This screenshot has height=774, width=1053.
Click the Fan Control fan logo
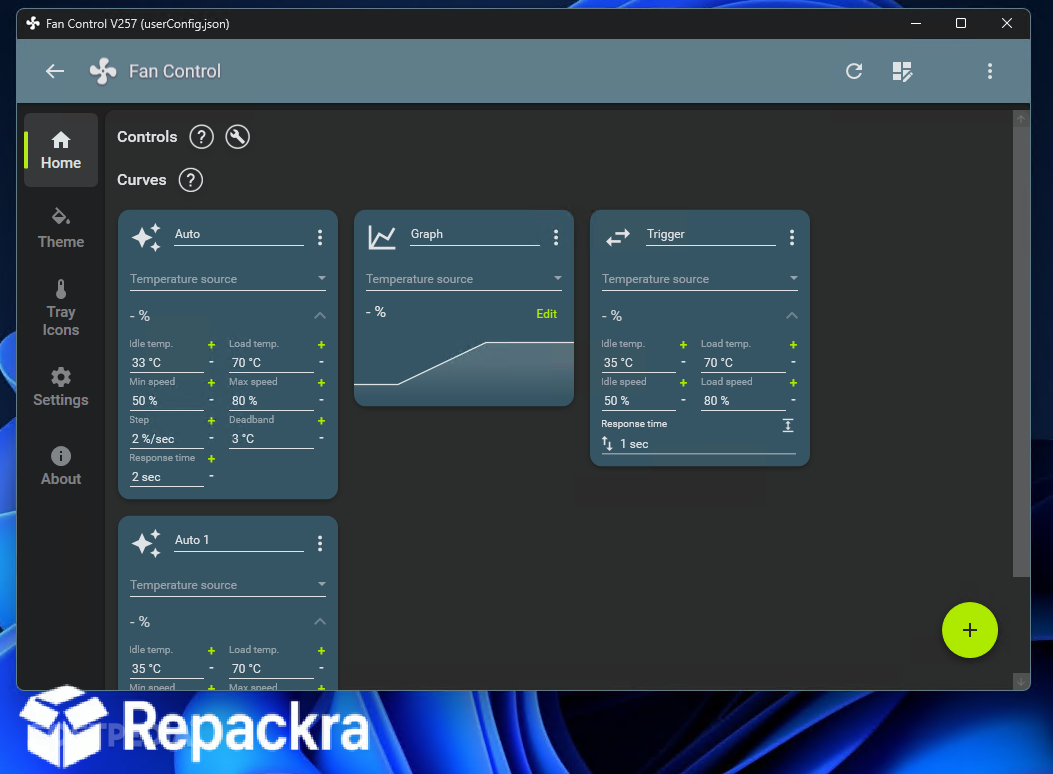point(103,71)
